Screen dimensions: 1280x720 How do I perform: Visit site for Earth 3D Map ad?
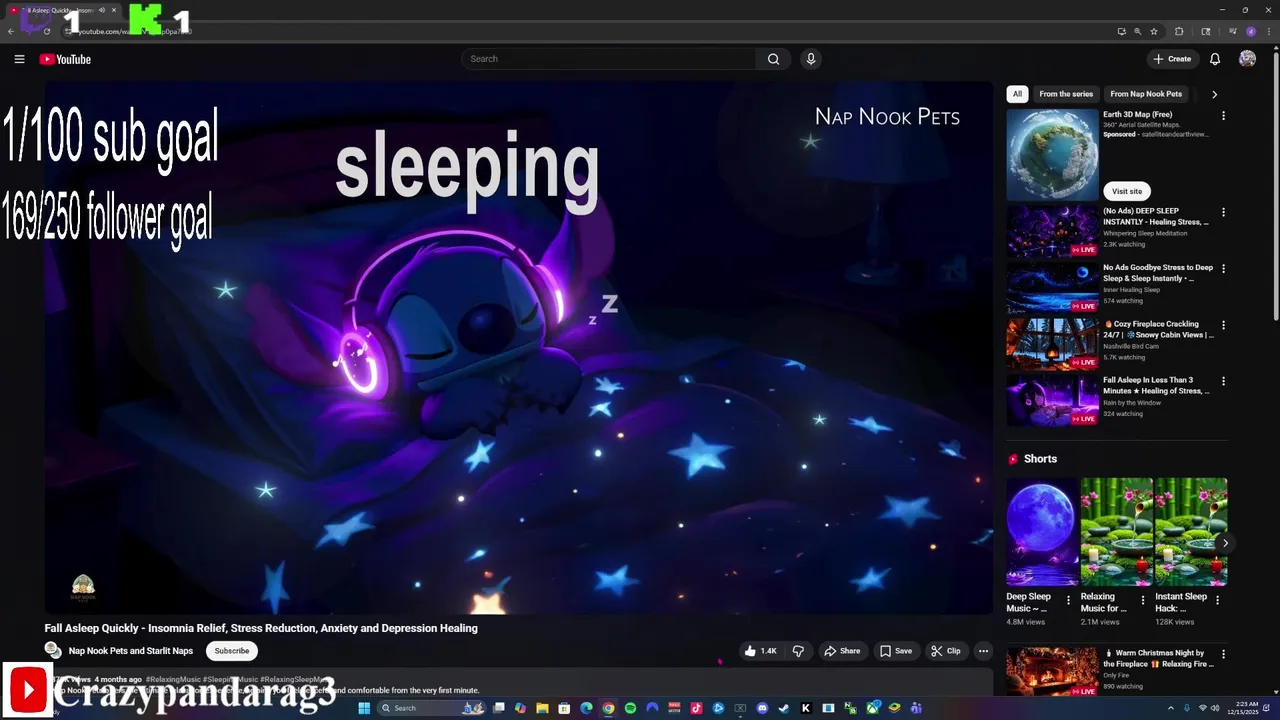tap(1127, 191)
